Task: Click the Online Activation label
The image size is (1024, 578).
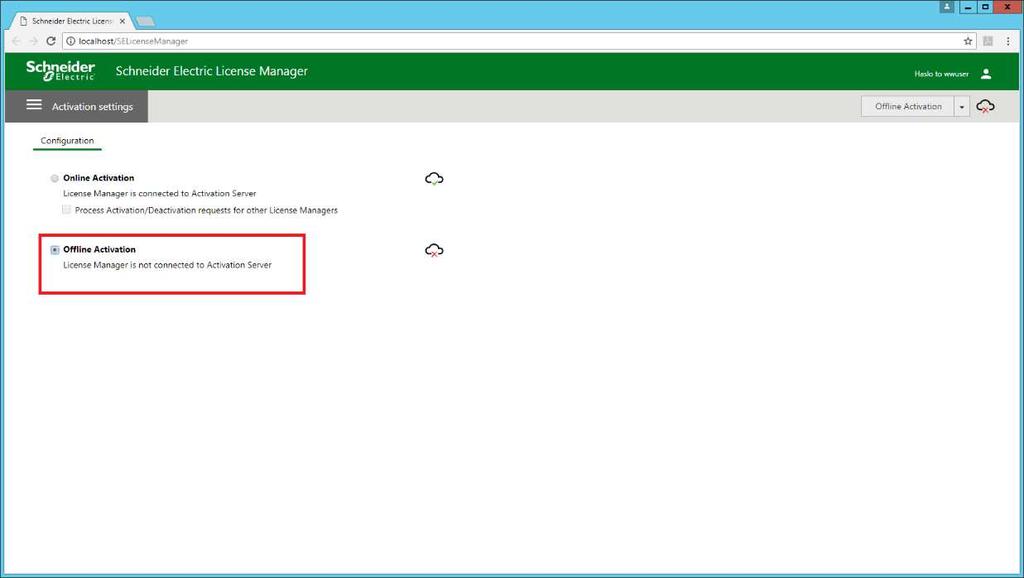Action: 99,178
